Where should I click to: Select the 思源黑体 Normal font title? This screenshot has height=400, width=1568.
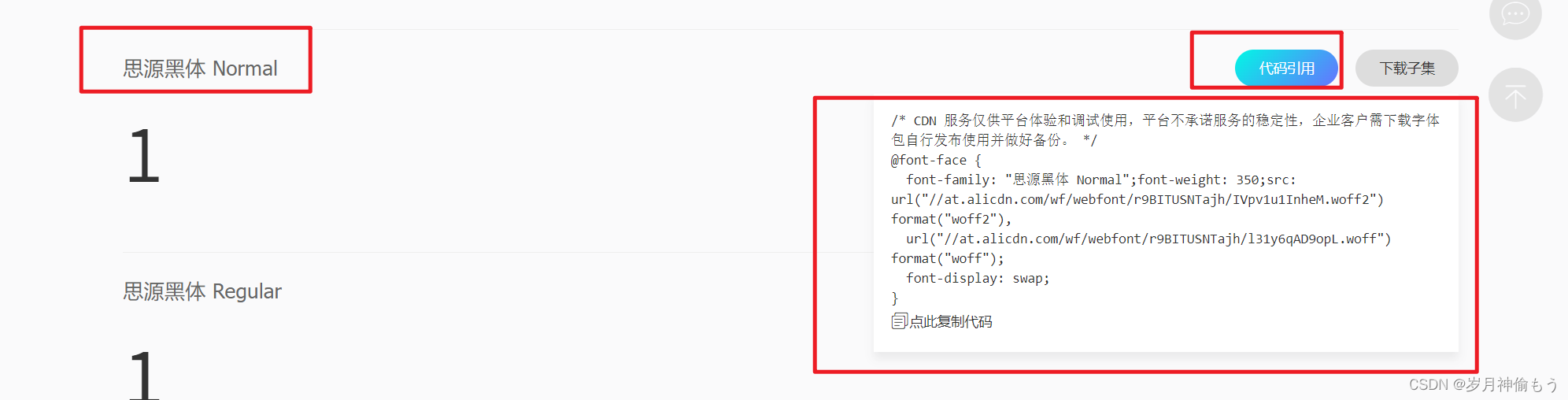click(200, 69)
